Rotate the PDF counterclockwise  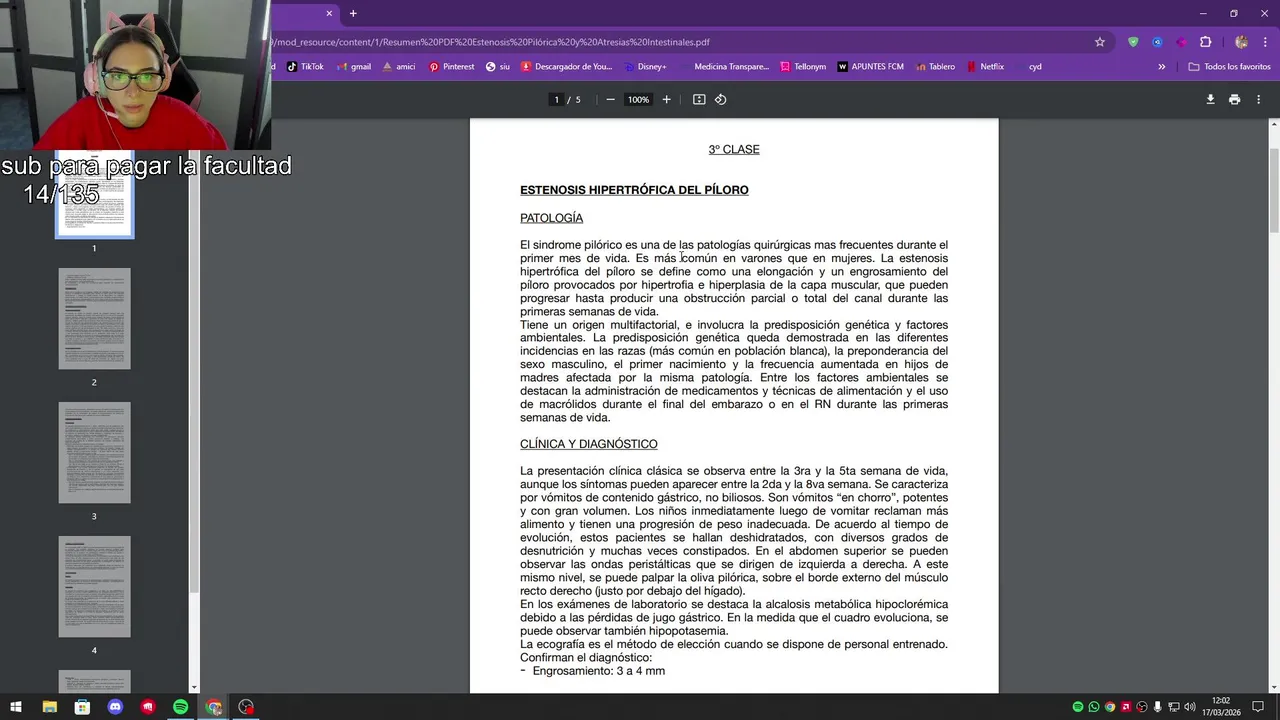tap(720, 99)
